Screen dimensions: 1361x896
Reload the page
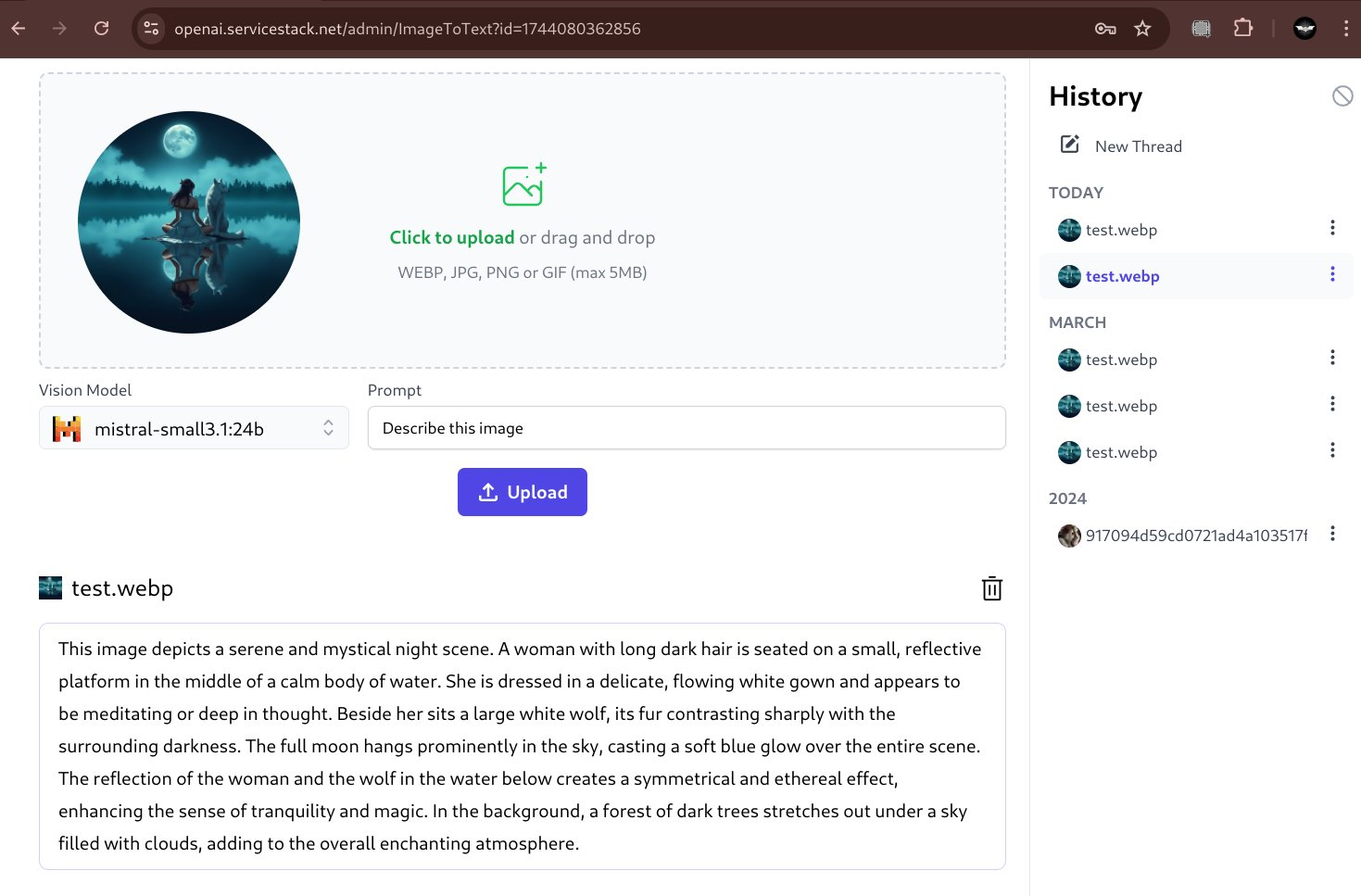[x=102, y=29]
